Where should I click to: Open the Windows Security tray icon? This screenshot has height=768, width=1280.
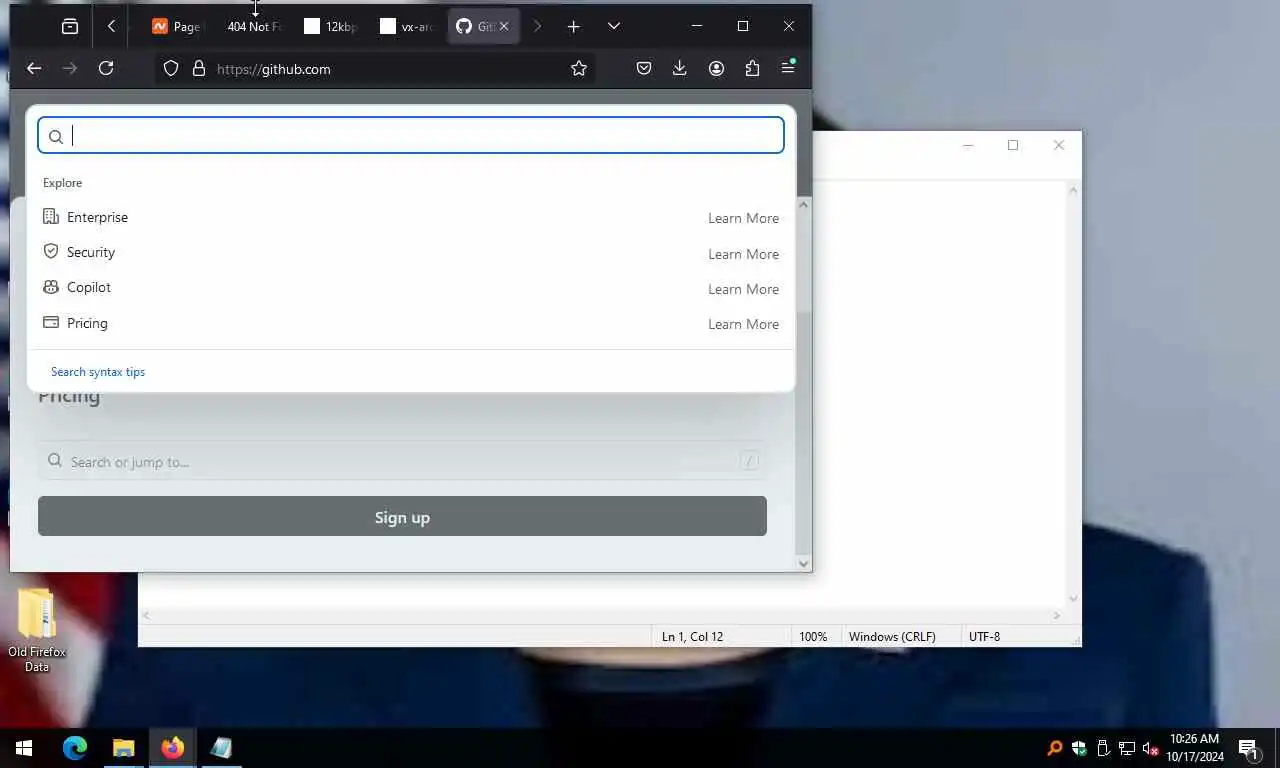coord(1079,748)
